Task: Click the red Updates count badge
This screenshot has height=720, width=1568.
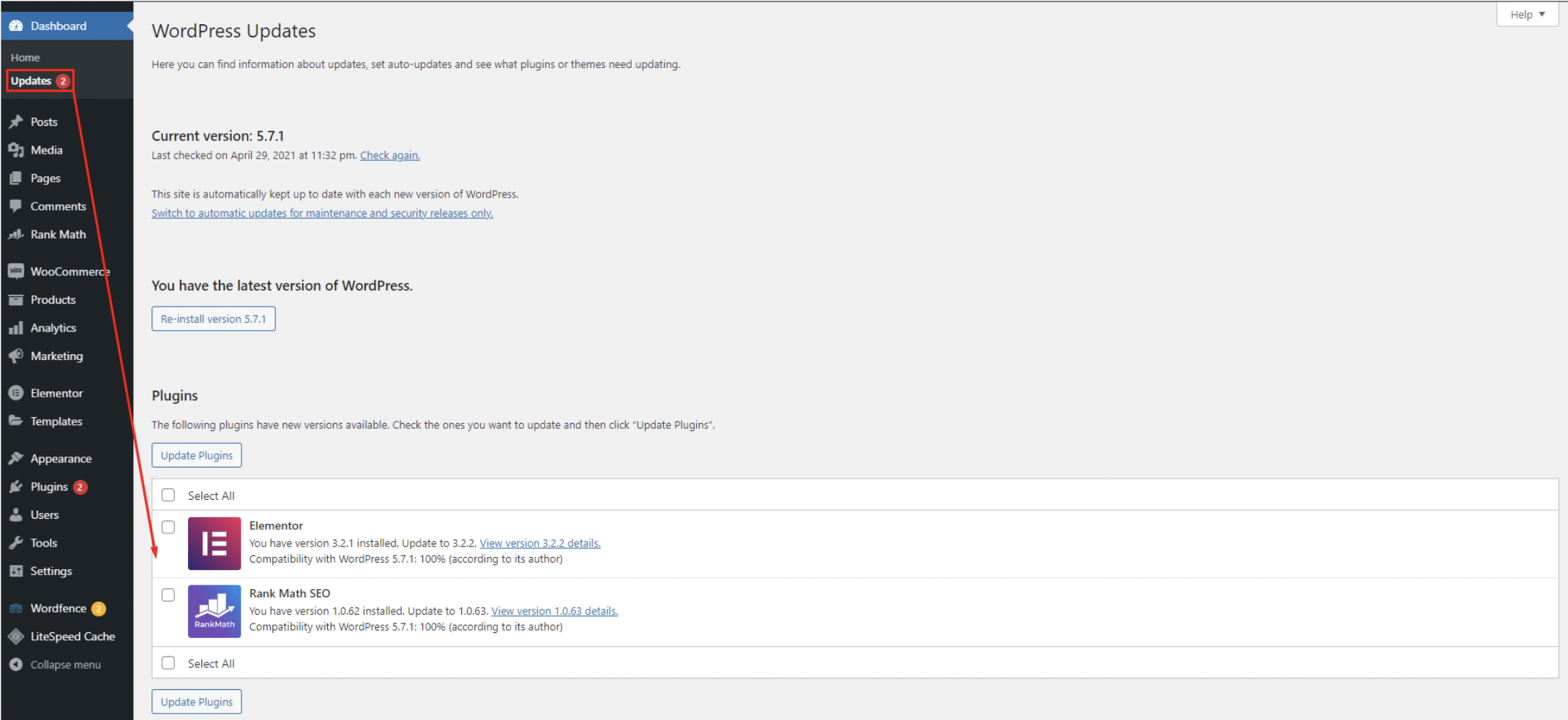Action: tap(64, 81)
